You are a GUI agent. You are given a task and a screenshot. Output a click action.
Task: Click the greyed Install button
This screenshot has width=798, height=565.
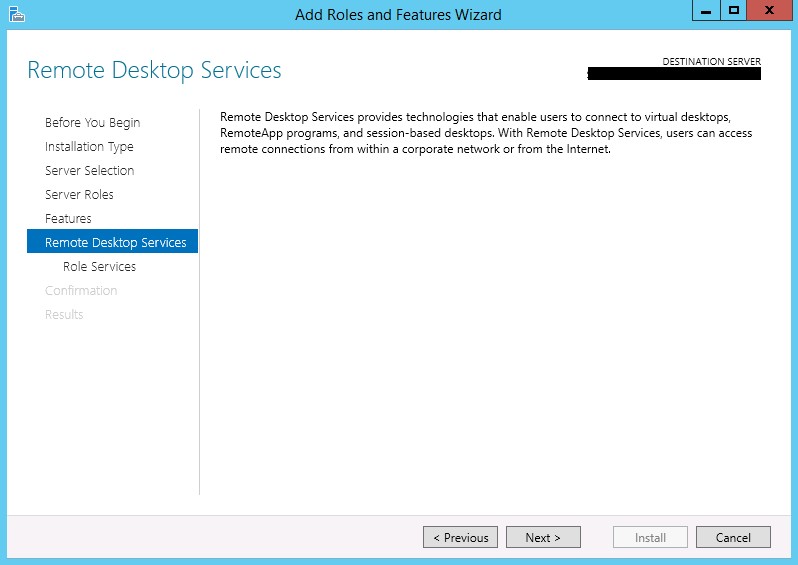[650, 538]
